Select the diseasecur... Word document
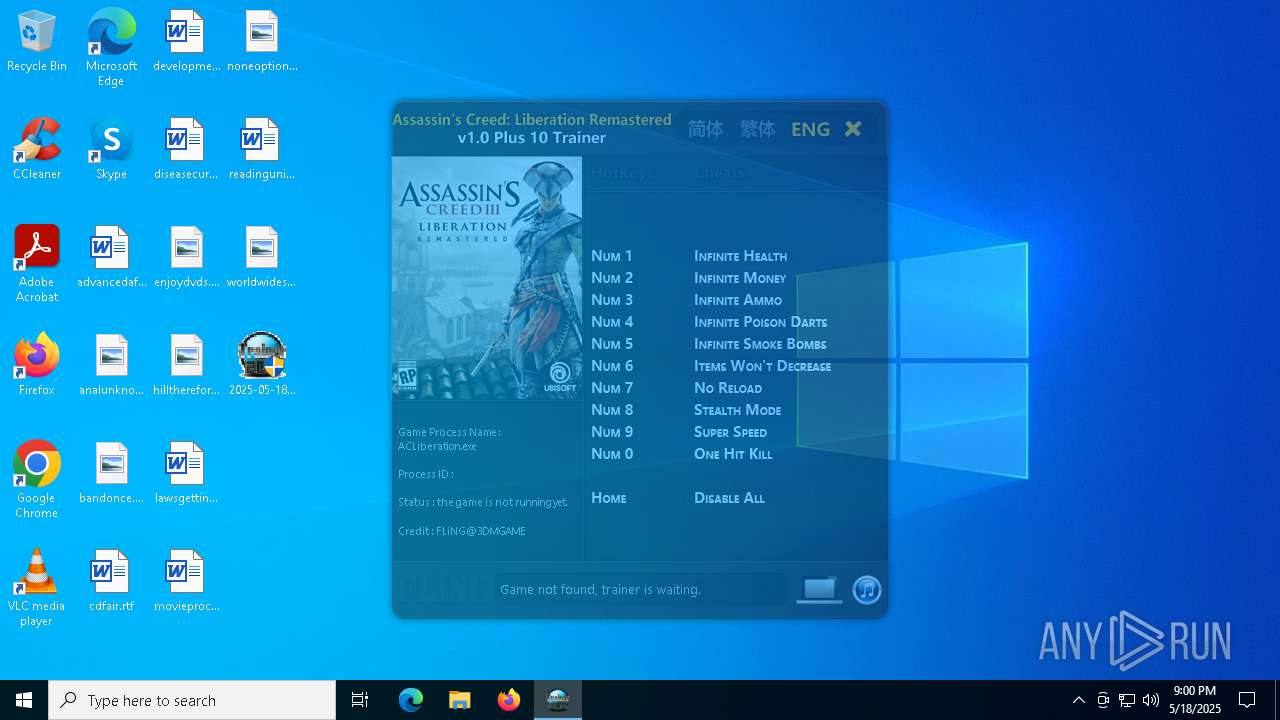 (x=186, y=150)
